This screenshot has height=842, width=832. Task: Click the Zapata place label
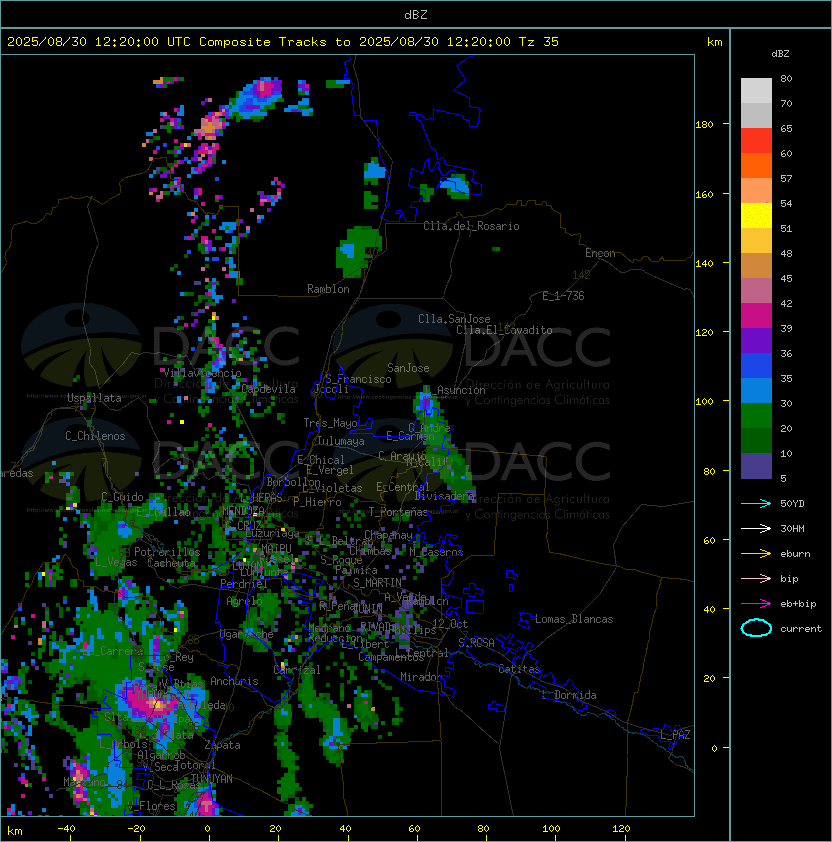[x=222, y=745]
